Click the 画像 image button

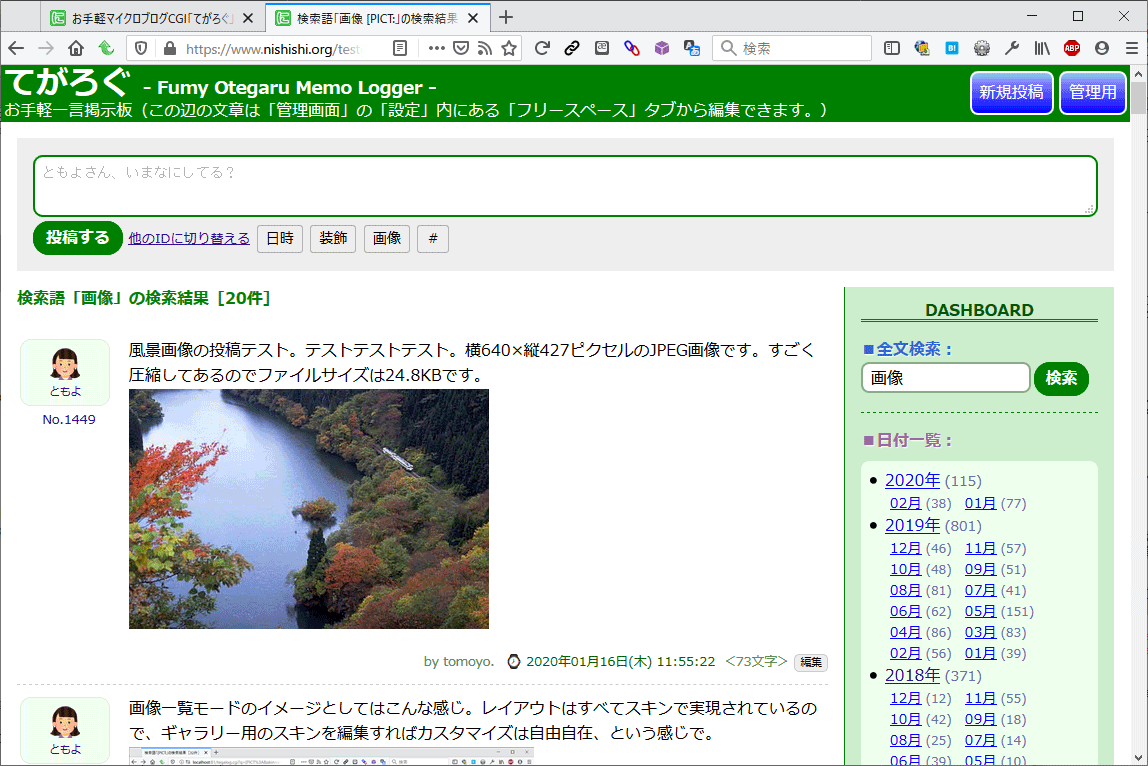(x=387, y=239)
